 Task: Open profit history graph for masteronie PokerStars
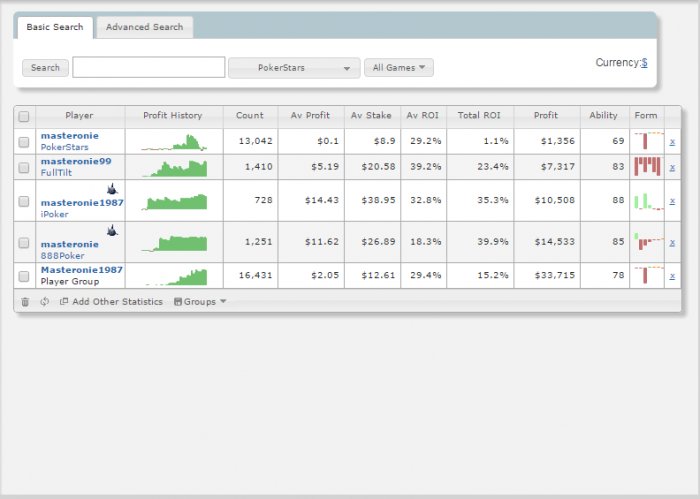(174, 142)
